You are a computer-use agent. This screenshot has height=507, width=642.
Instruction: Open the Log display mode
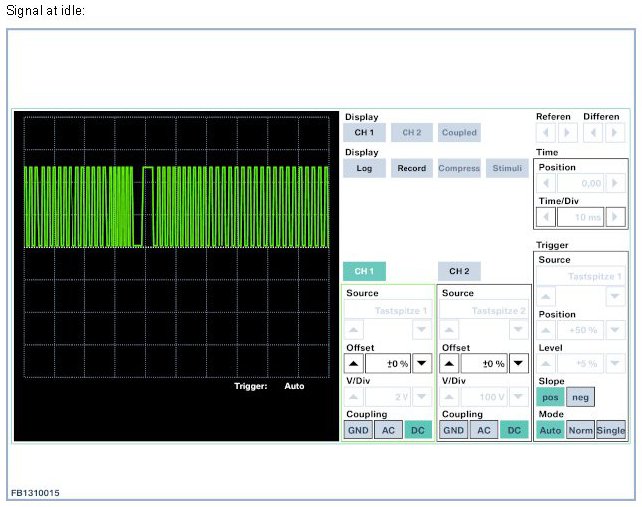click(x=364, y=168)
